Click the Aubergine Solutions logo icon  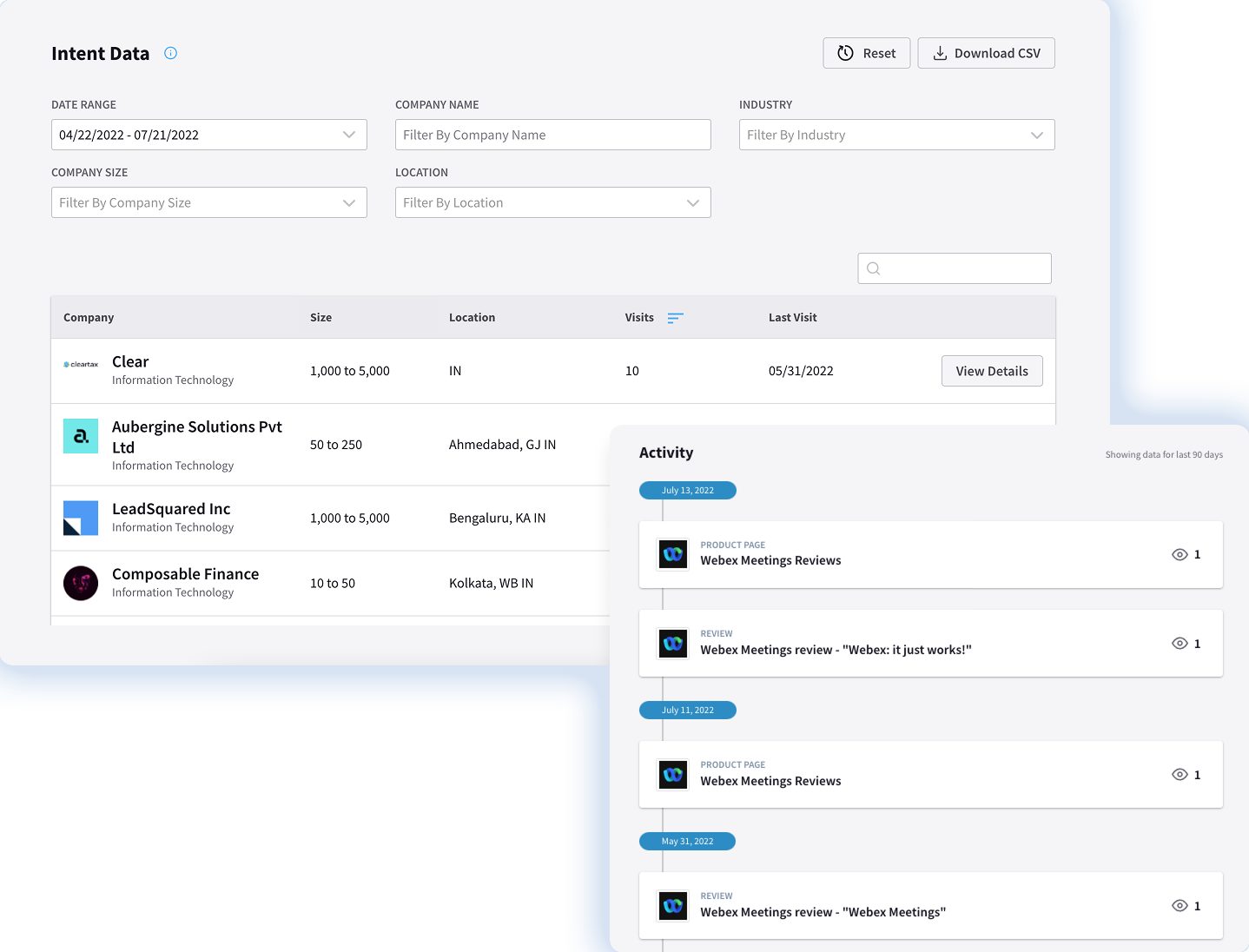pyautogui.click(x=81, y=436)
